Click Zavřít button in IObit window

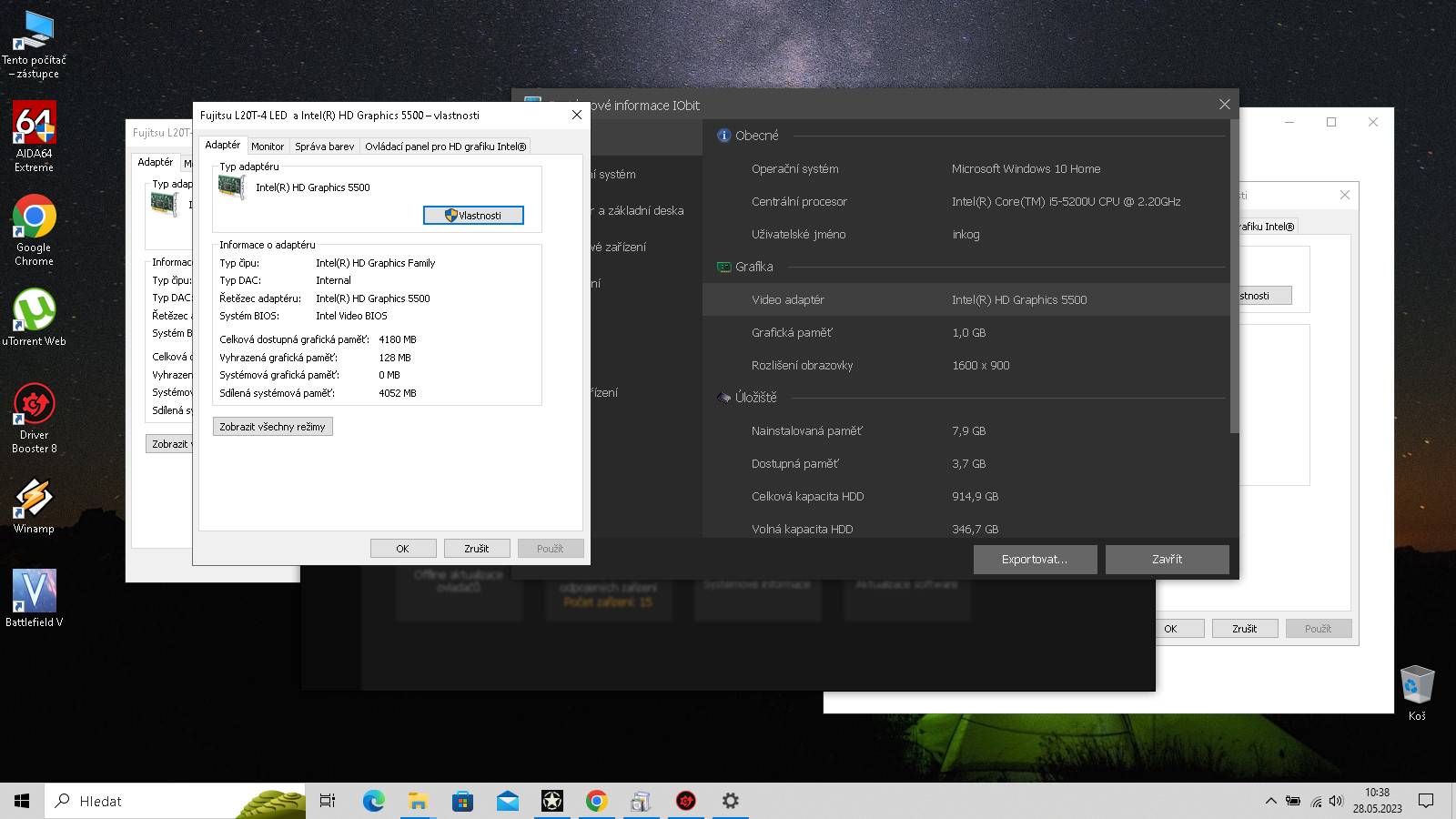pyautogui.click(x=1168, y=560)
